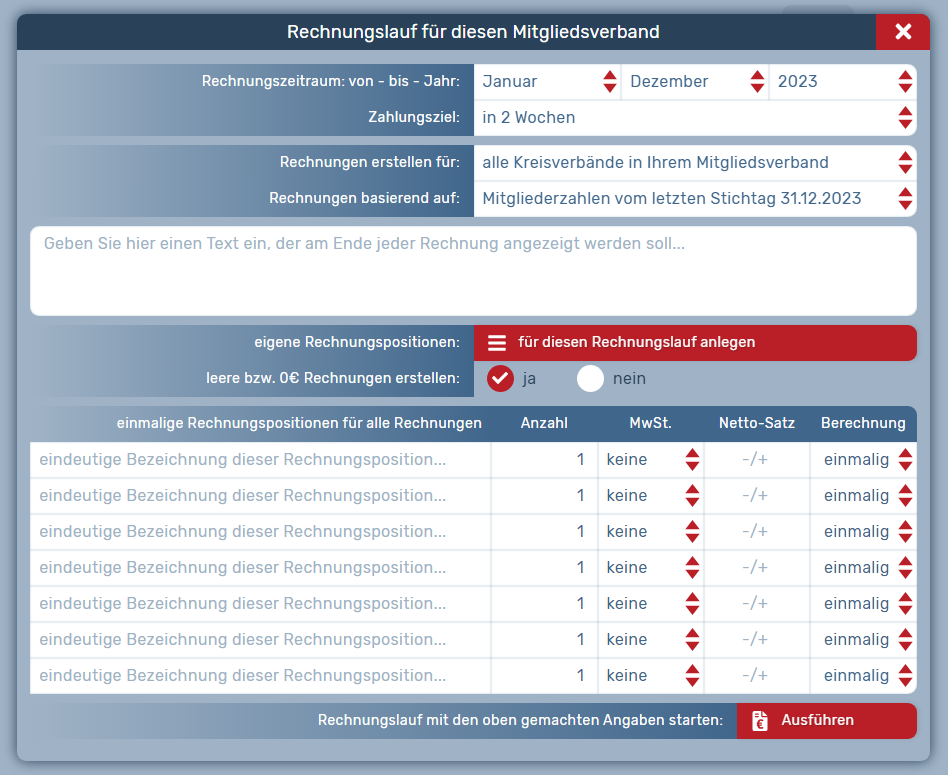Click Netto-Satz field in the third row
Image resolution: width=948 pixels, height=775 pixels.
(756, 532)
